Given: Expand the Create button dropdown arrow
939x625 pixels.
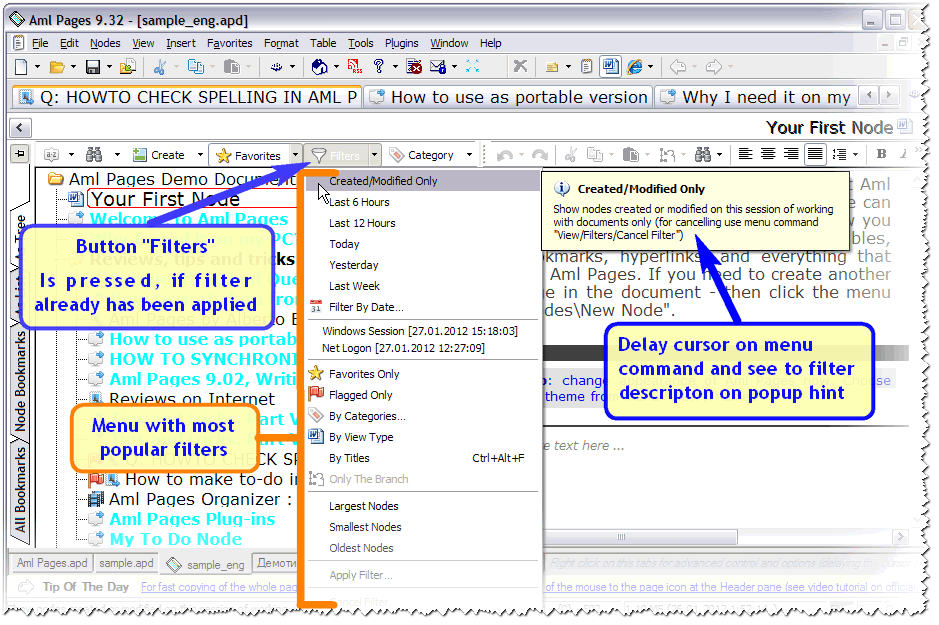Looking at the screenshot, I should (200, 155).
